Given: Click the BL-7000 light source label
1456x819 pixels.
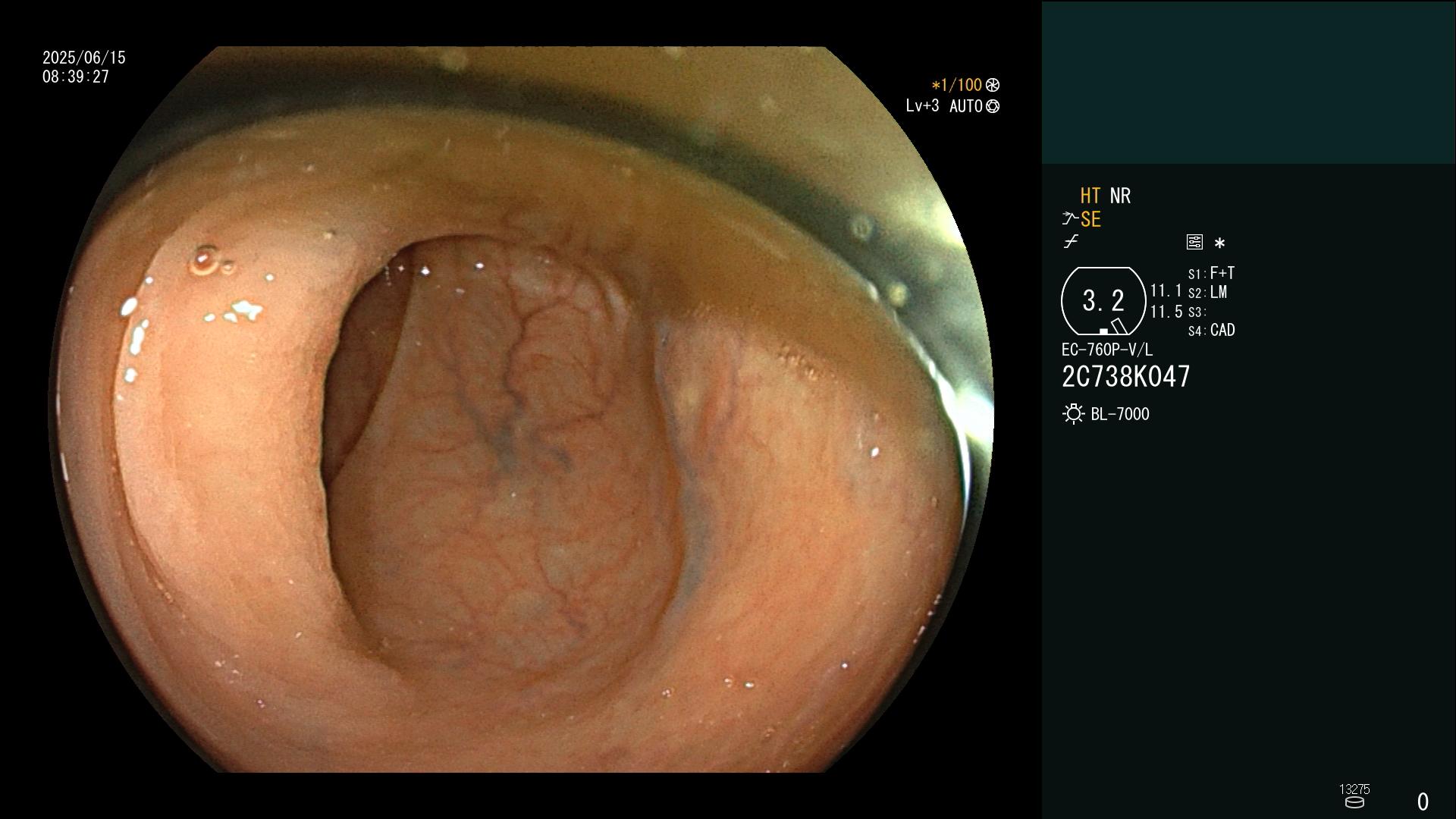Looking at the screenshot, I should 1120,414.
